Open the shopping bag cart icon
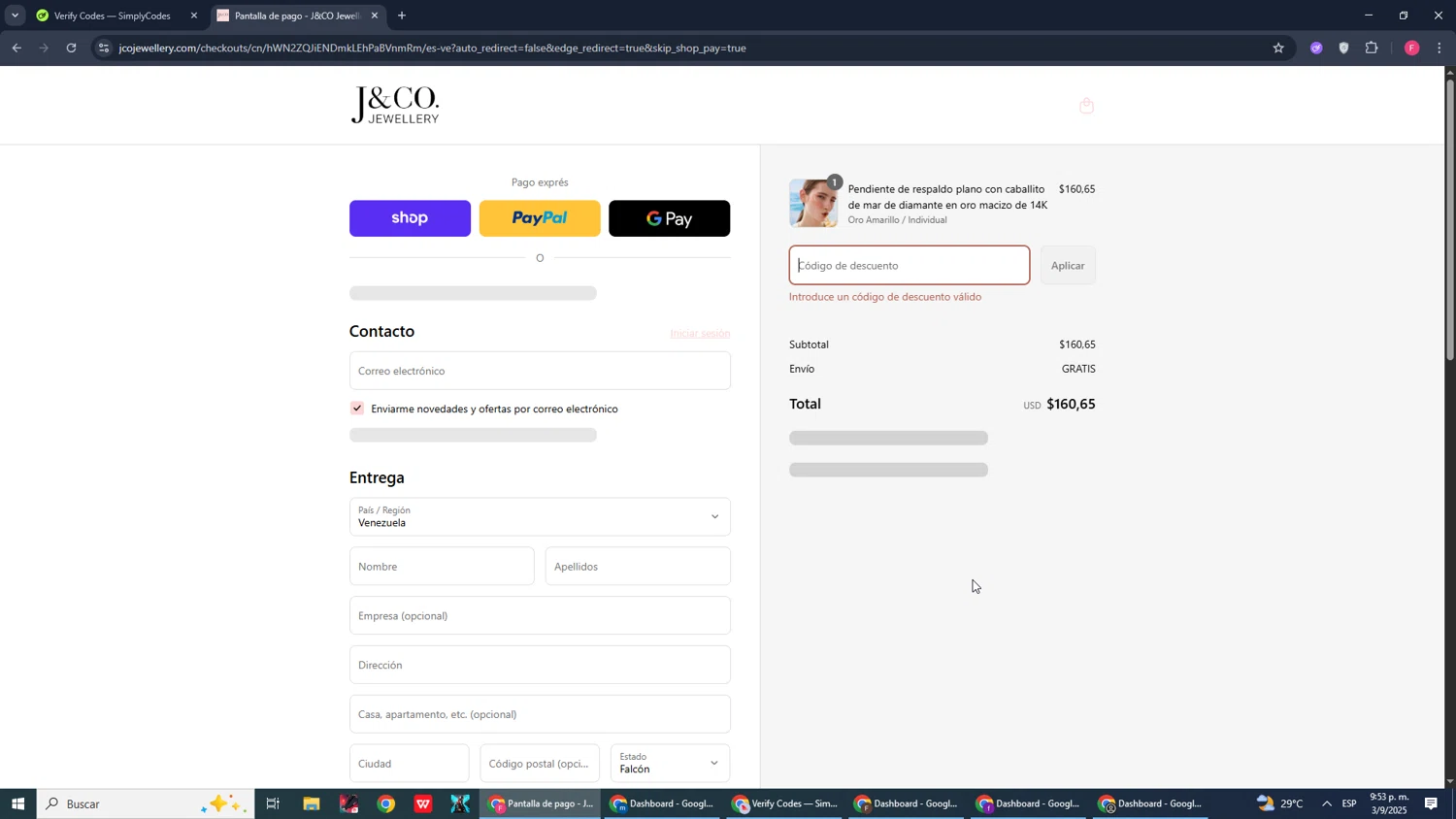The height and width of the screenshot is (819, 1456). (1086, 106)
